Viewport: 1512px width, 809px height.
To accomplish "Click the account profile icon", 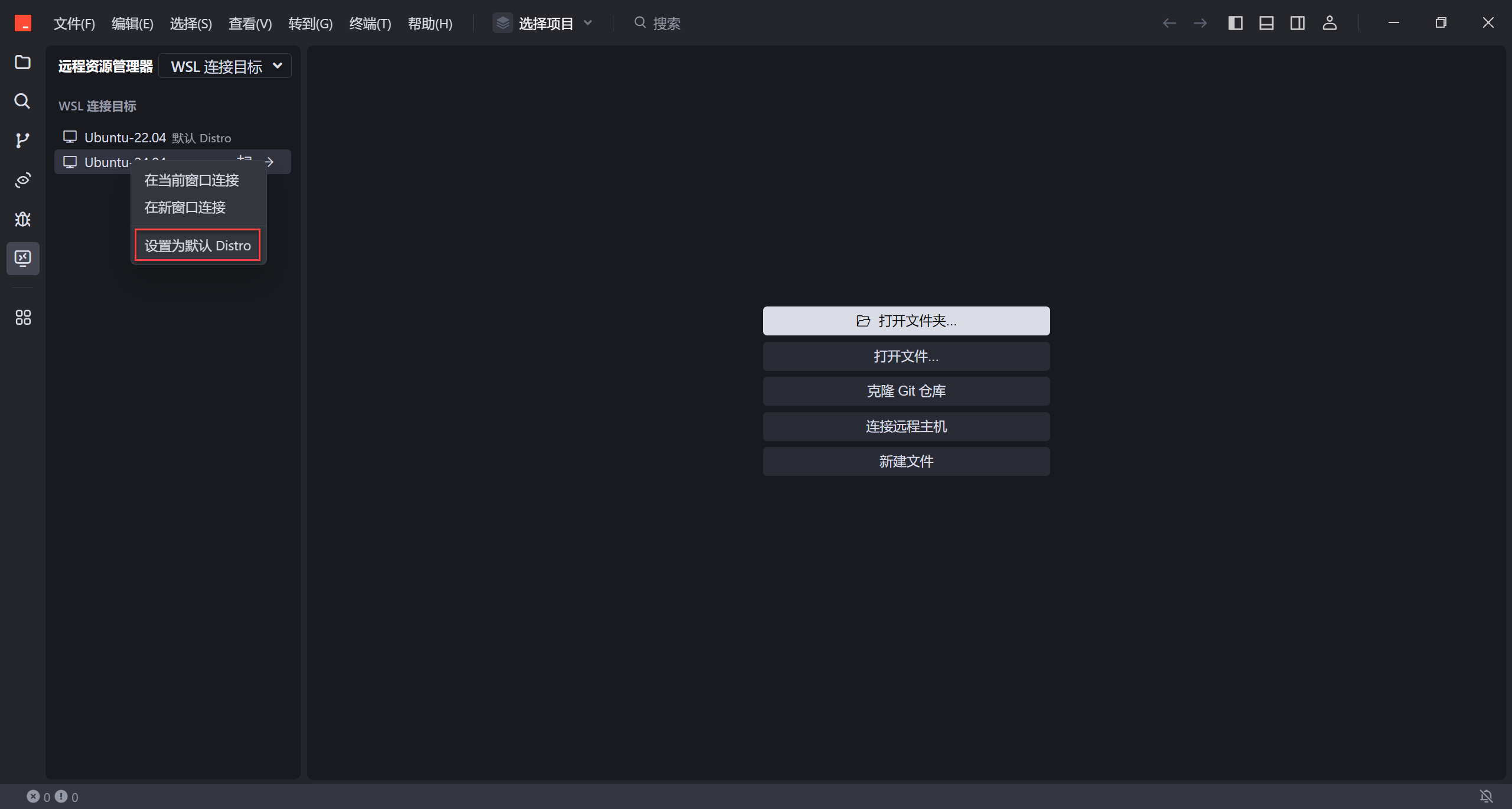I will [x=1329, y=23].
